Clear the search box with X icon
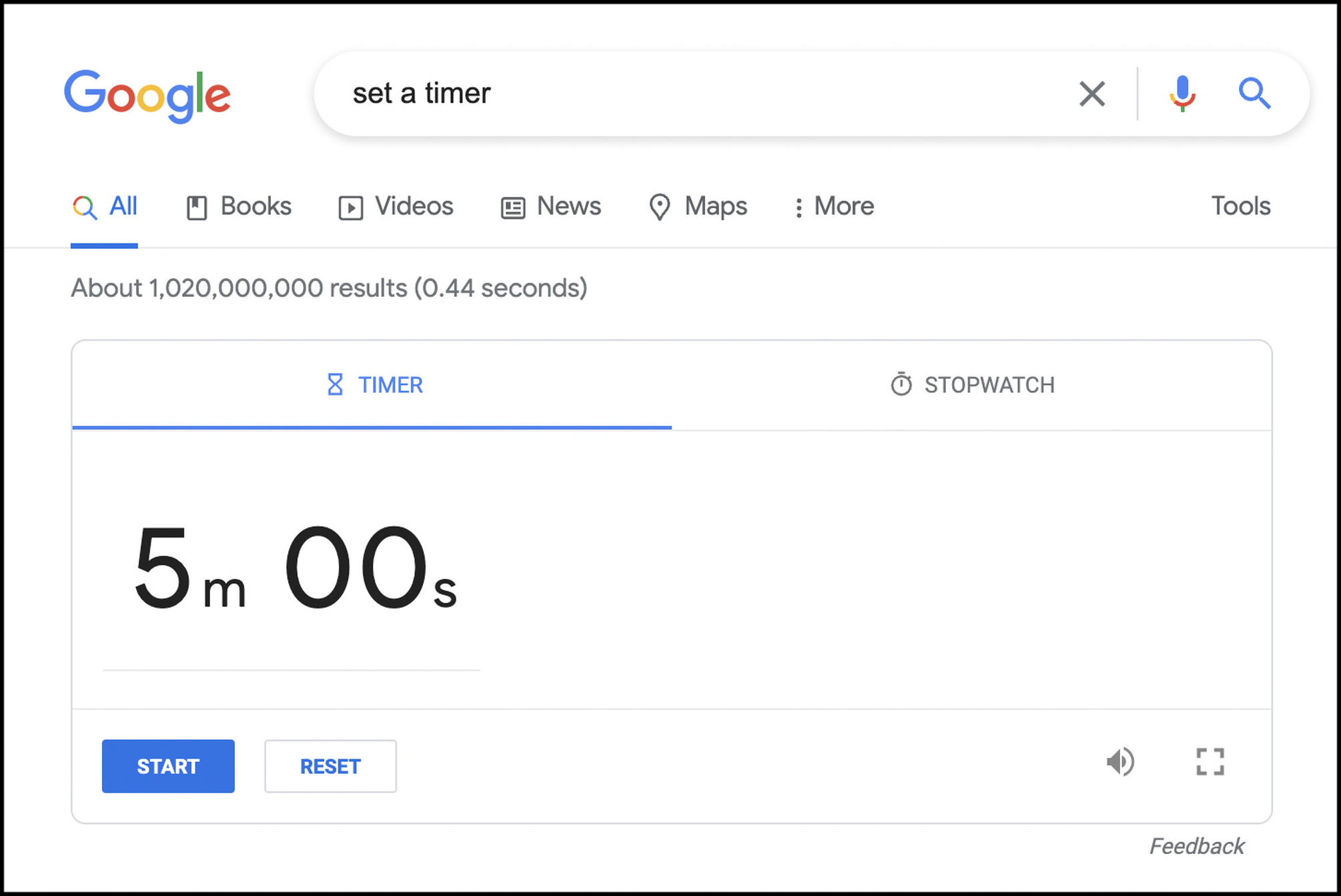The width and height of the screenshot is (1341, 896). point(1091,93)
